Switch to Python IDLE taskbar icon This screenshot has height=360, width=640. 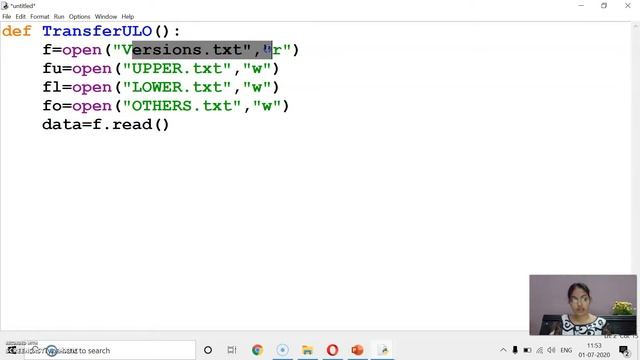[384, 350]
